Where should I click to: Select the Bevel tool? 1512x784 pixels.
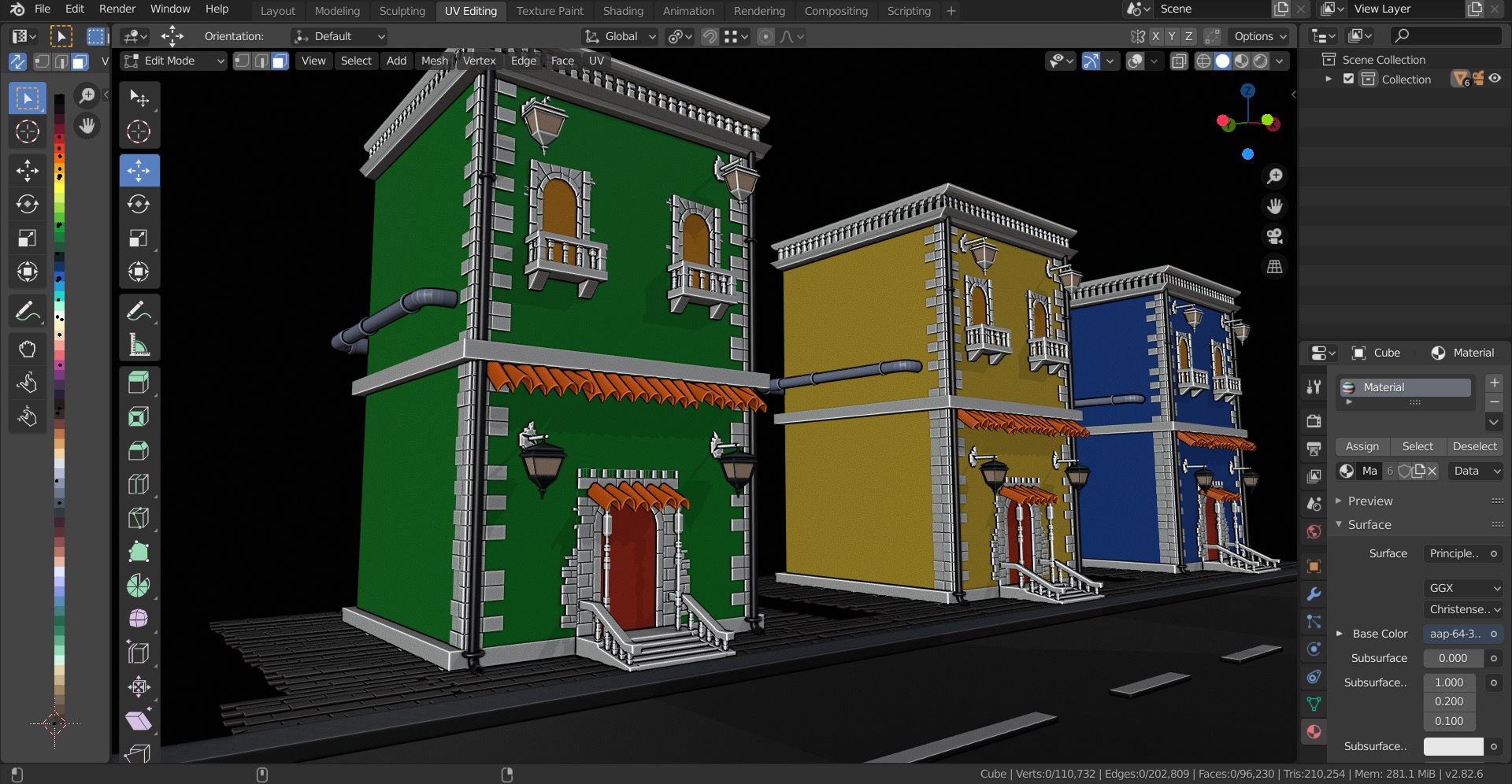pyautogui.click(x=139, y=451)
